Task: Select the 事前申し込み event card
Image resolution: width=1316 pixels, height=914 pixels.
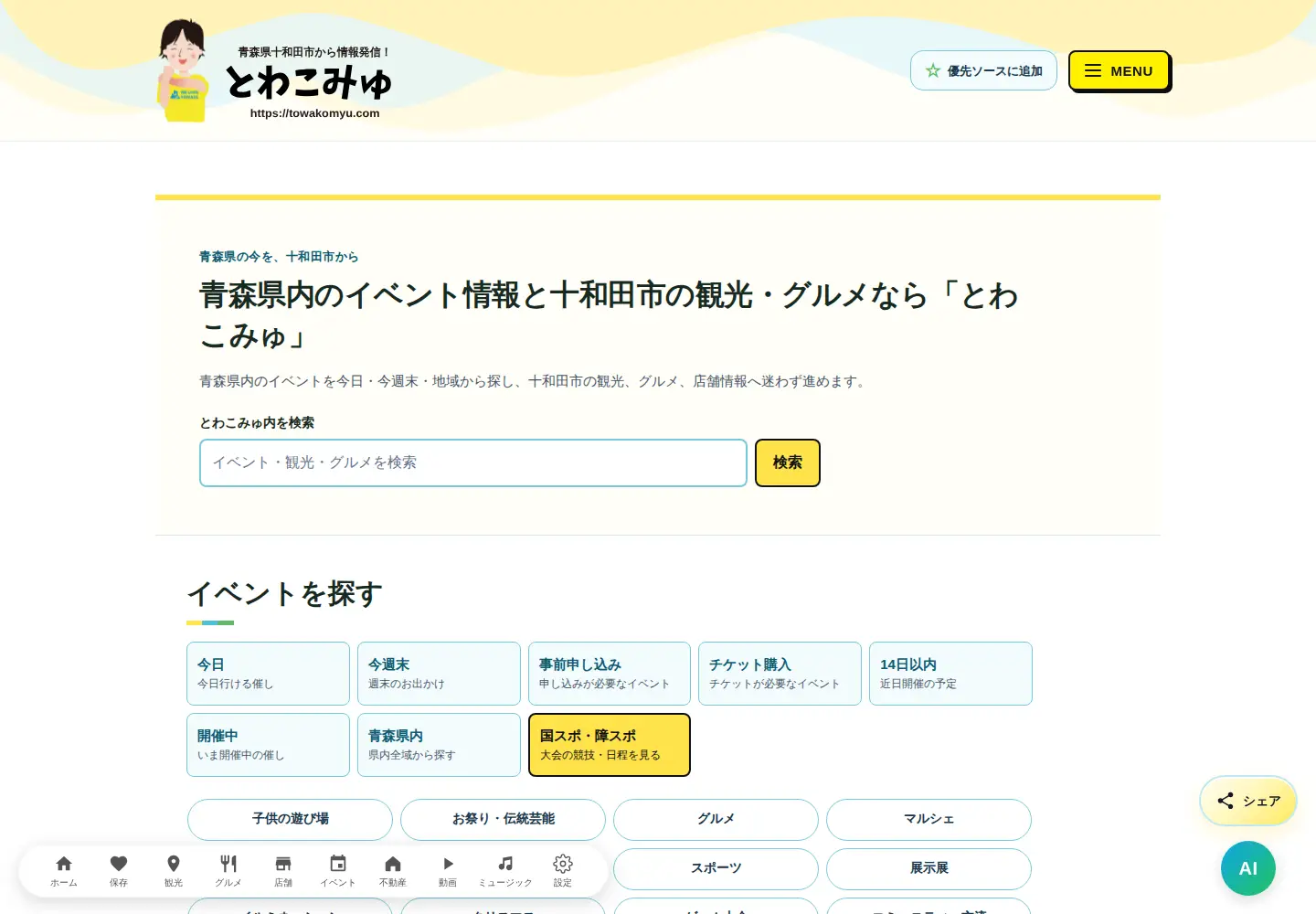Action: click(610, 674)
